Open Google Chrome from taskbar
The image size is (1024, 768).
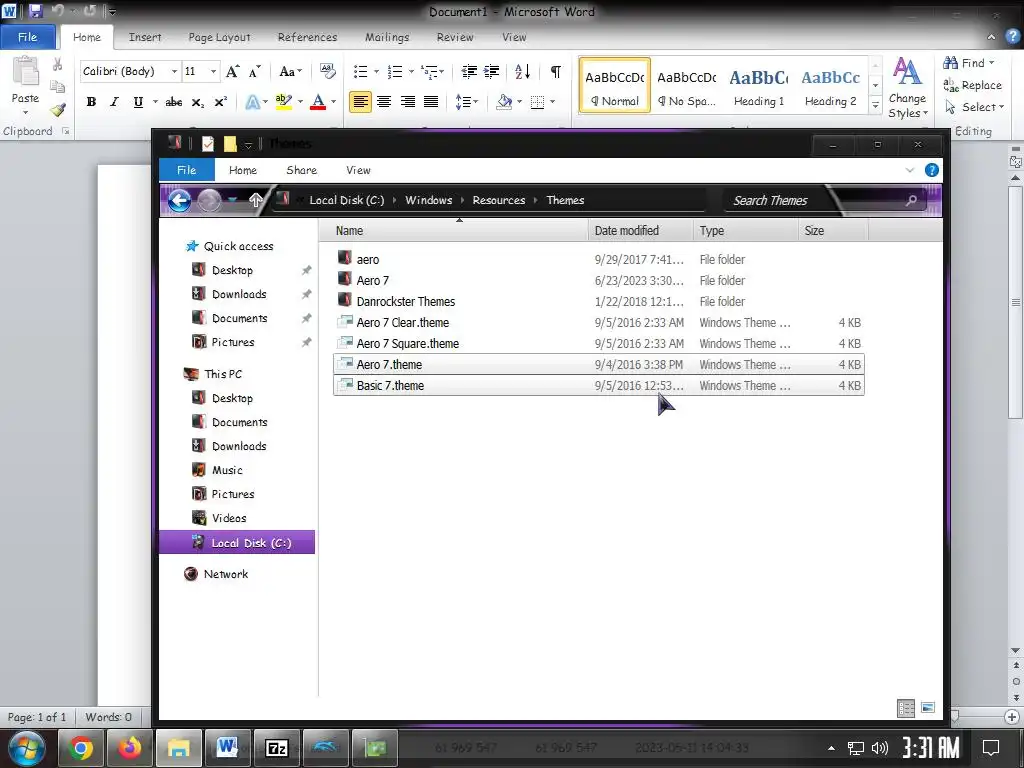[80, 748]
